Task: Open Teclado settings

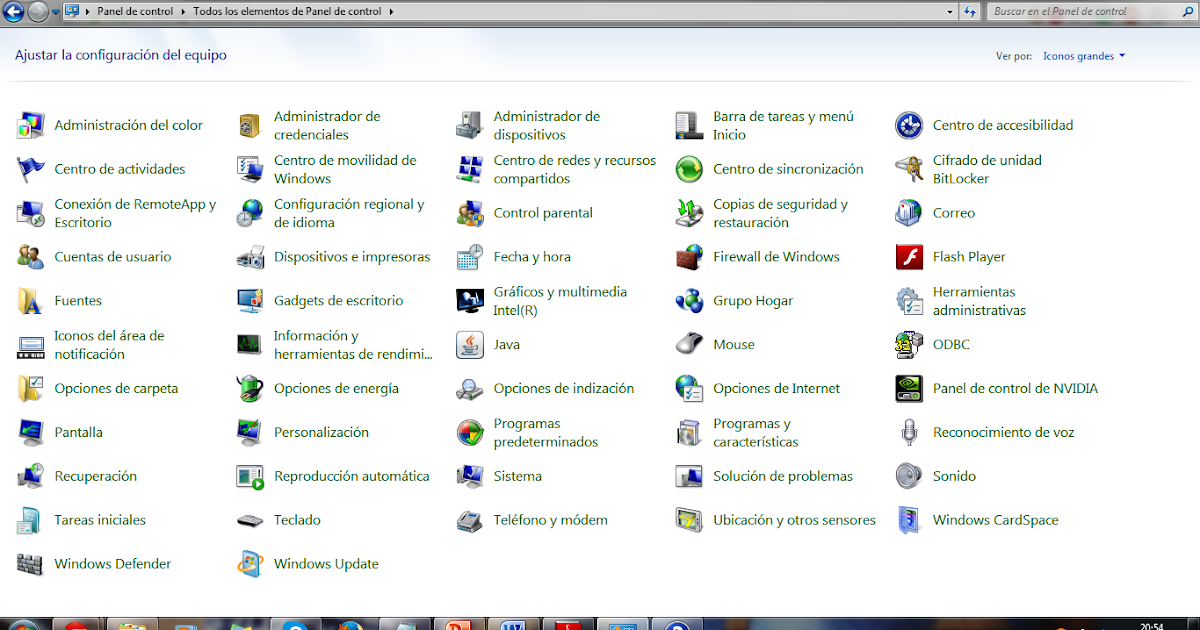Action: [x=296, y=520]
